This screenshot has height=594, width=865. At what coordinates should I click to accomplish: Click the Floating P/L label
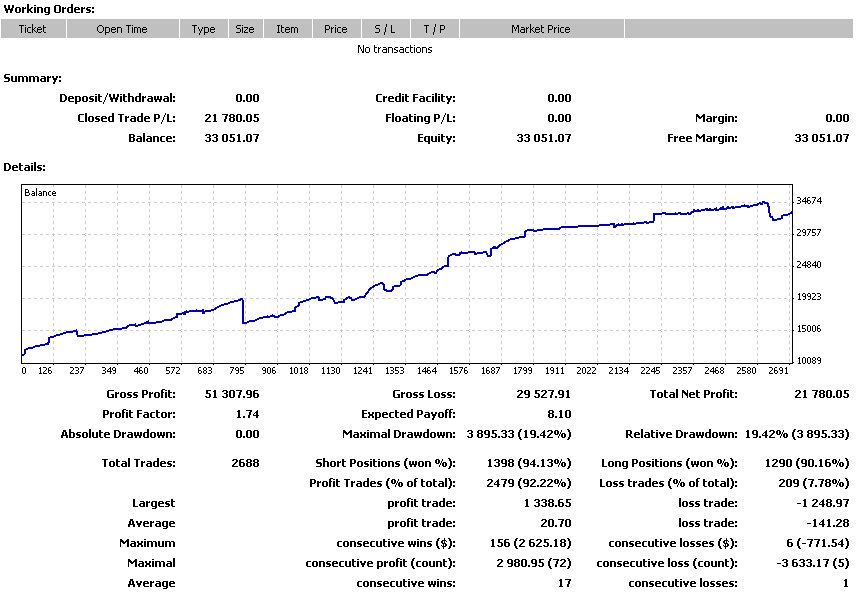420,118
